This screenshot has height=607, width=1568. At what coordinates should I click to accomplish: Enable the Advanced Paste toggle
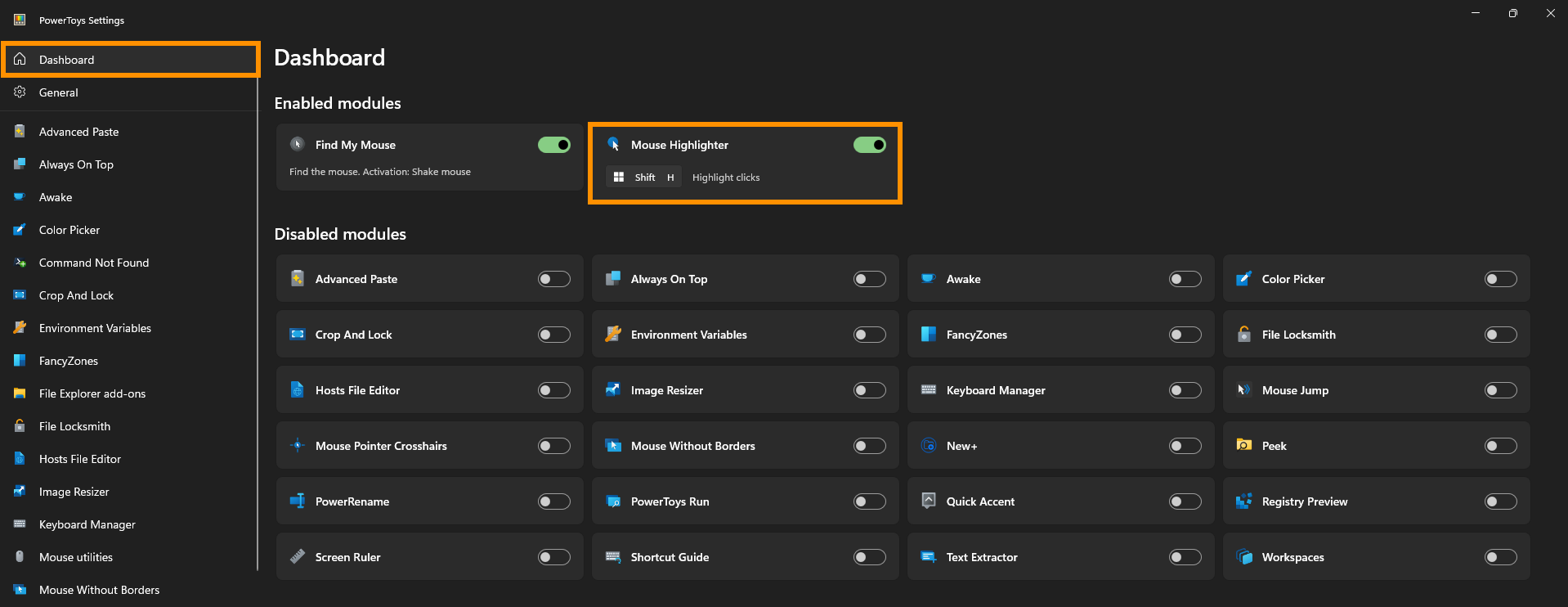pos(554,279)
